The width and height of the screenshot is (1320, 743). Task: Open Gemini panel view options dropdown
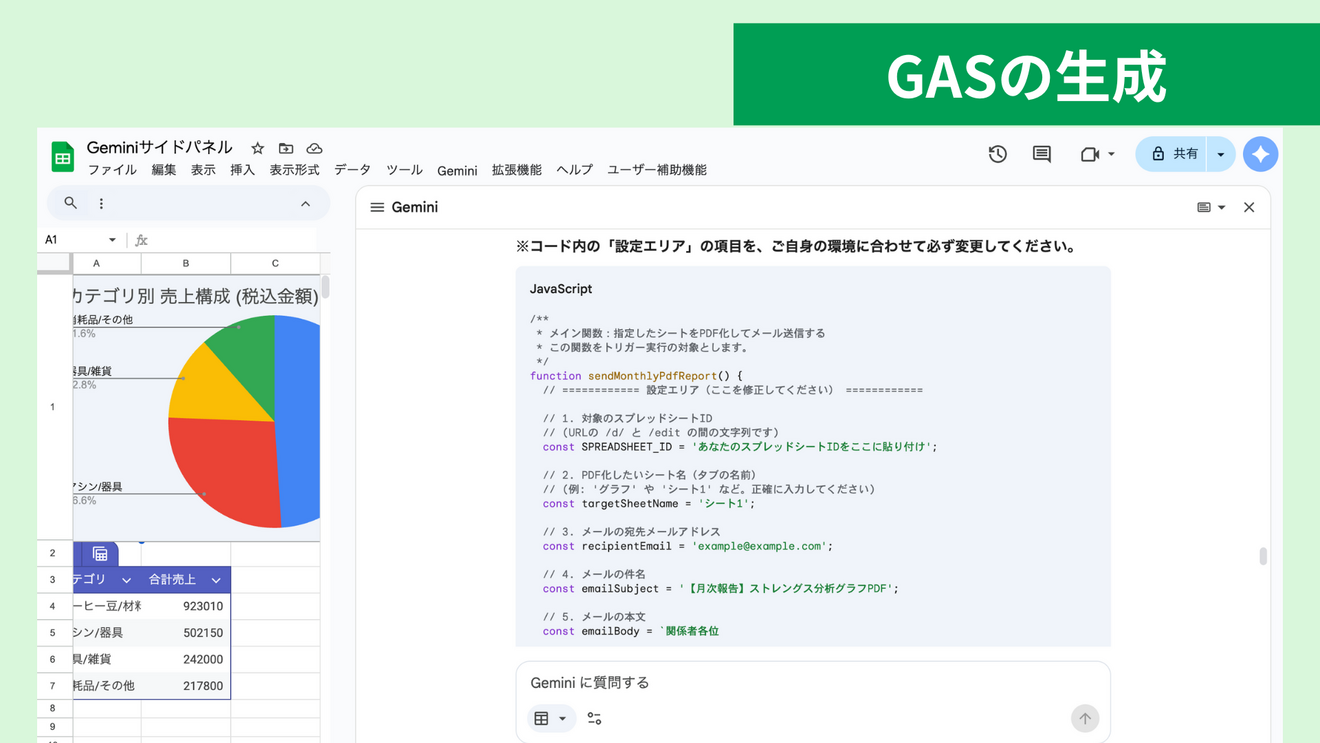1211,207
